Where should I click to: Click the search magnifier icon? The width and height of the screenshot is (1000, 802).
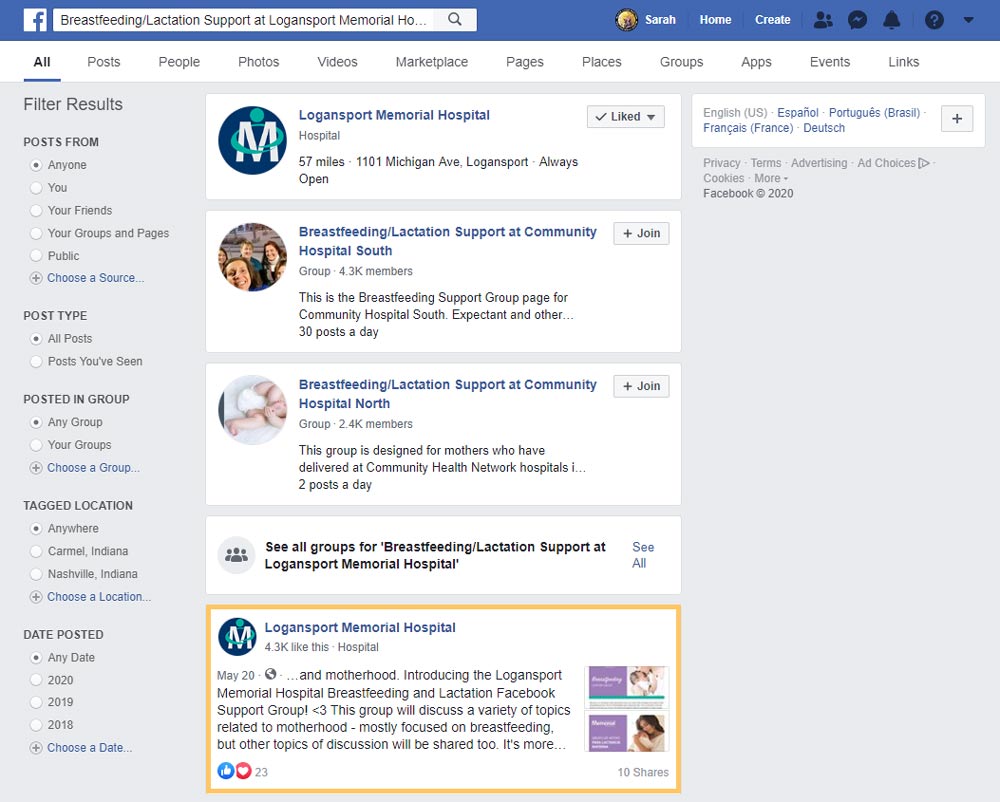click(455, 20)
